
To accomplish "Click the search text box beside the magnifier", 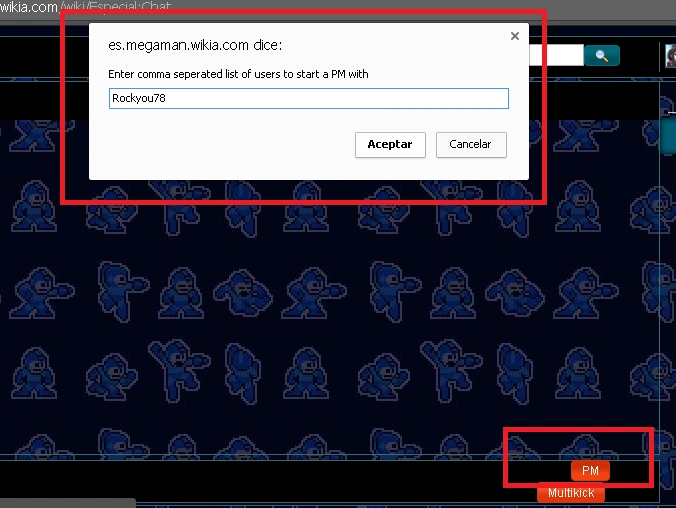I will click(x=557, y=55).
